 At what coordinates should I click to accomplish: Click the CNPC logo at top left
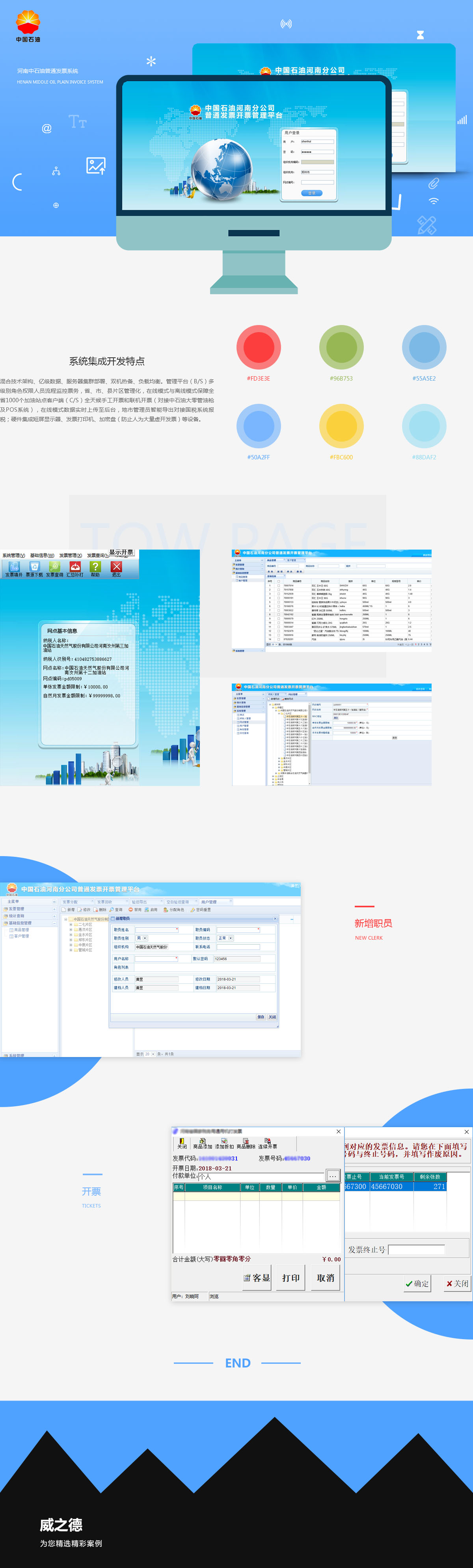(28, 26)
